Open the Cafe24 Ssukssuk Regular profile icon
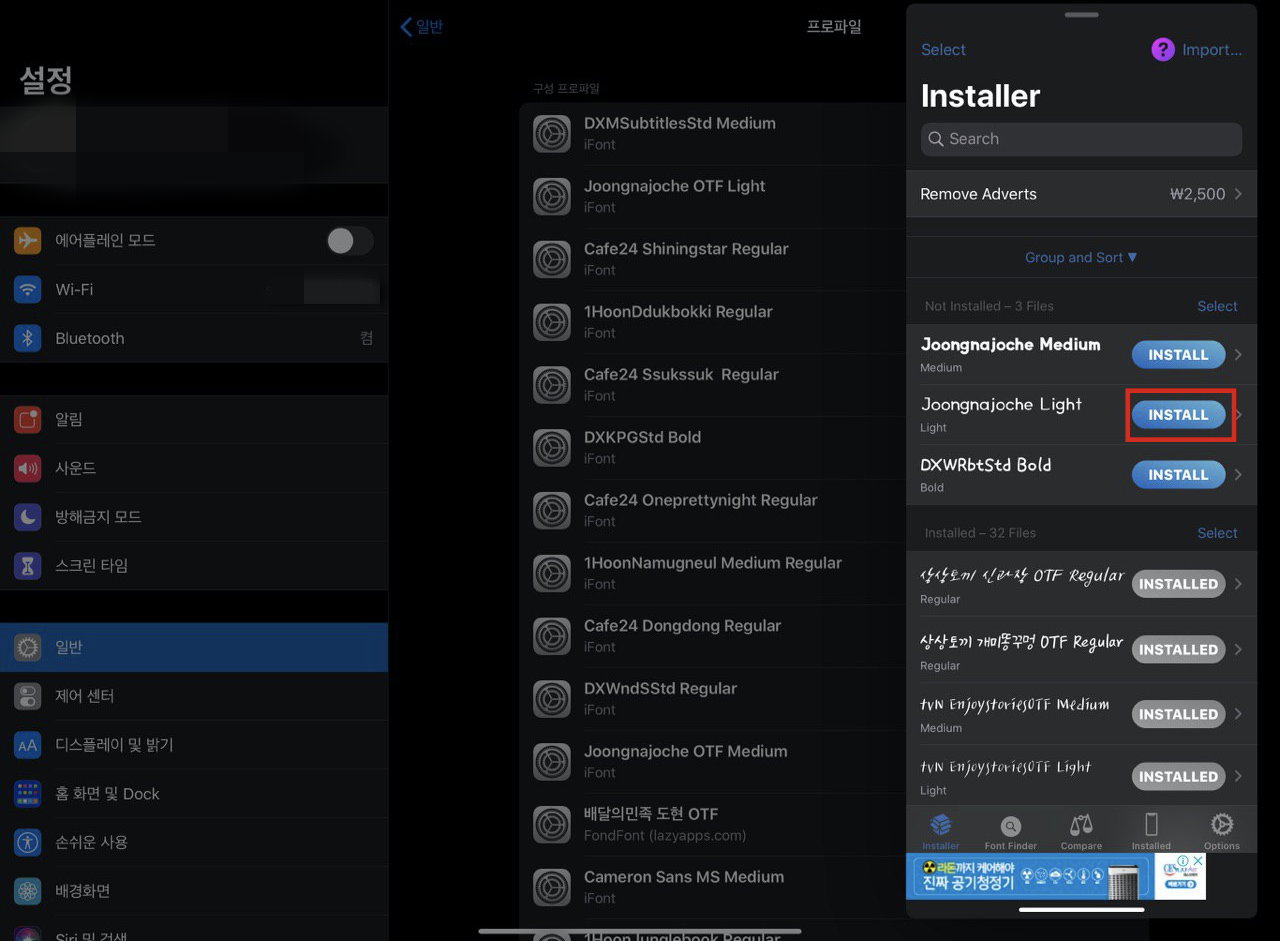 (552, 385)
